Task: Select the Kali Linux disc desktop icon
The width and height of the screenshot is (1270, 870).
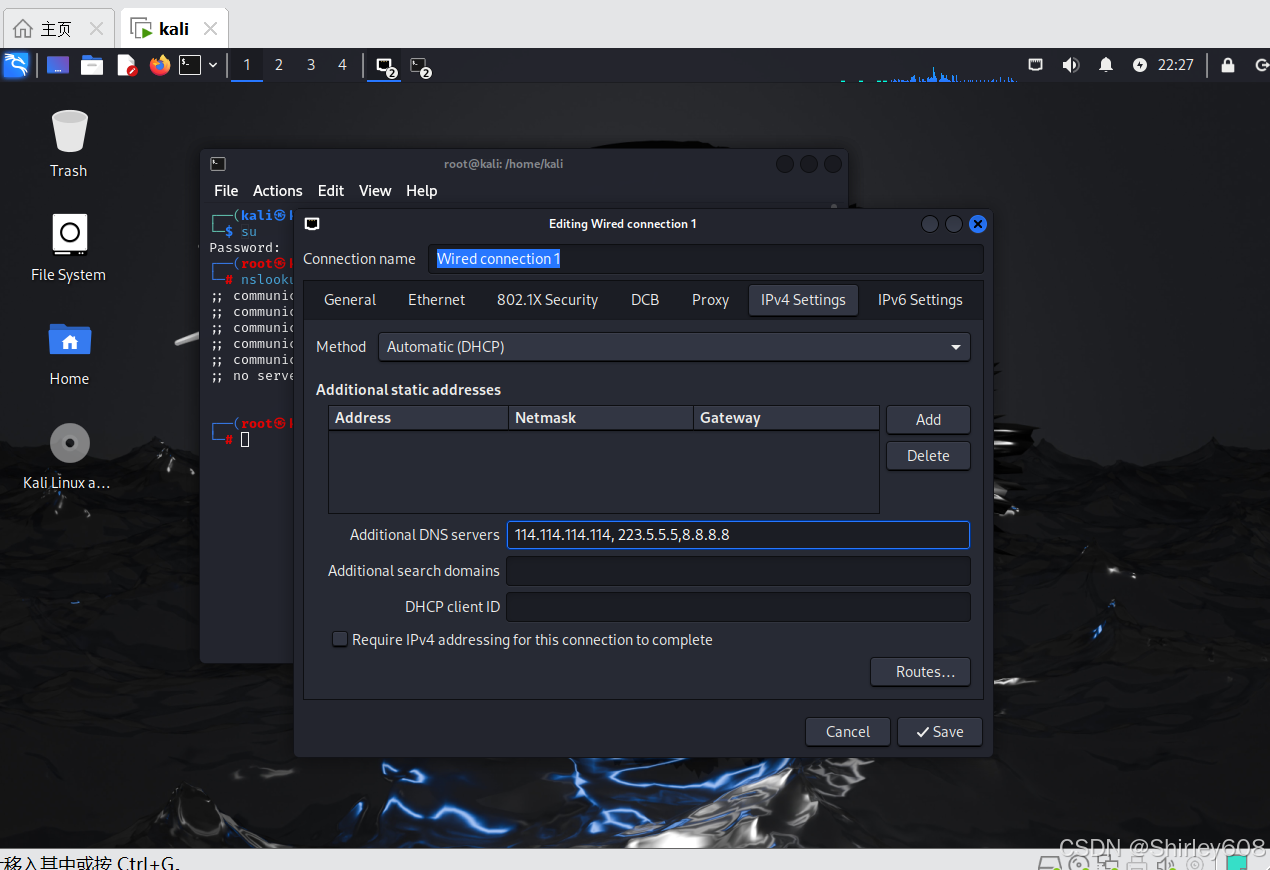Action: [67, 457]
